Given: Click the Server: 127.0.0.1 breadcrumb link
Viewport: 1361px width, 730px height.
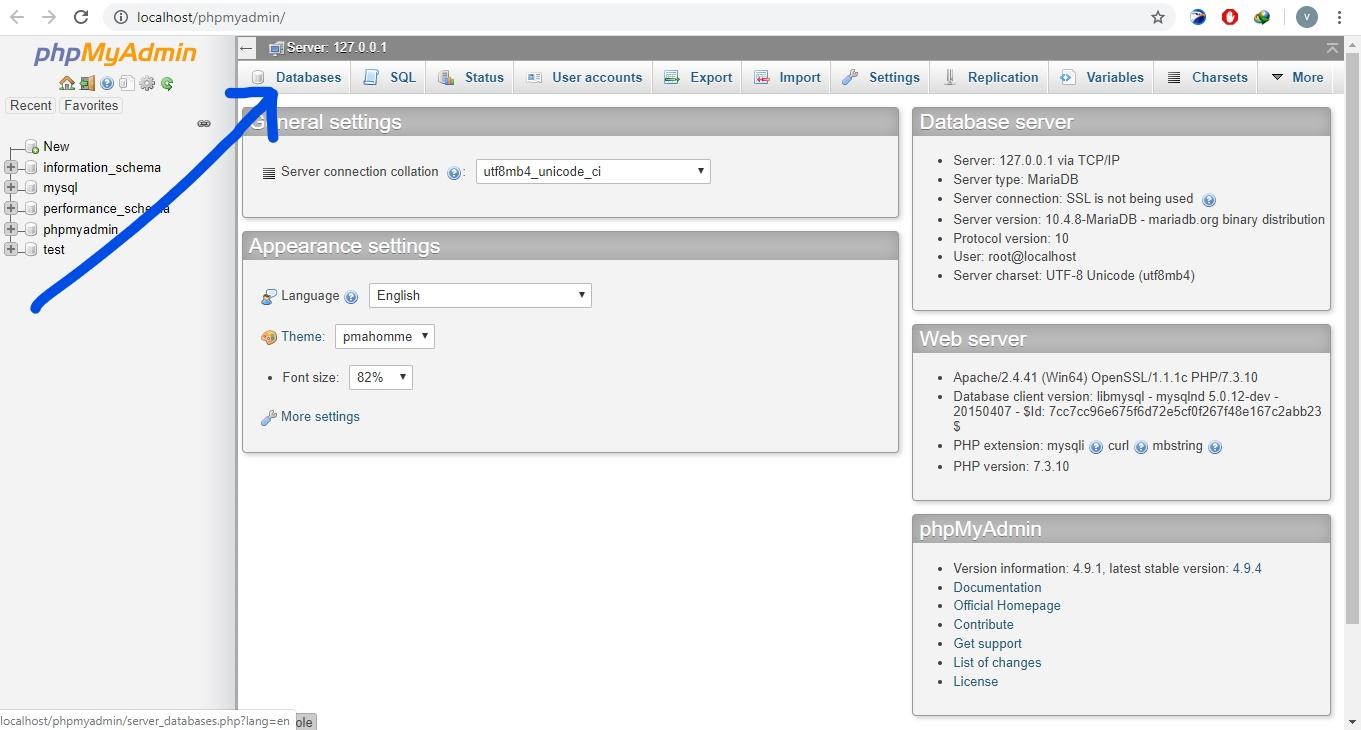Looking at the screenshot, I should tap(336, 48).
